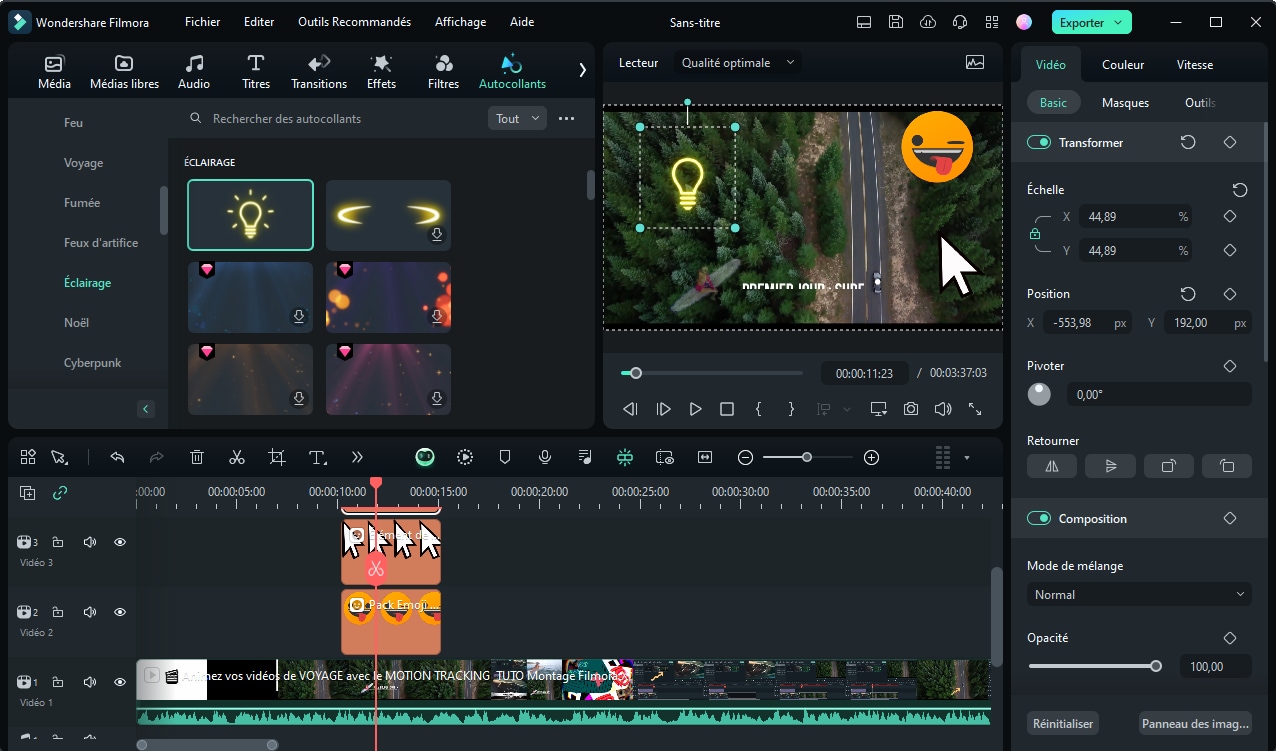This screenshot has width=1276, height=751.
Task: Lock the Vidéo 1 track
Action: tap(58, 682)
